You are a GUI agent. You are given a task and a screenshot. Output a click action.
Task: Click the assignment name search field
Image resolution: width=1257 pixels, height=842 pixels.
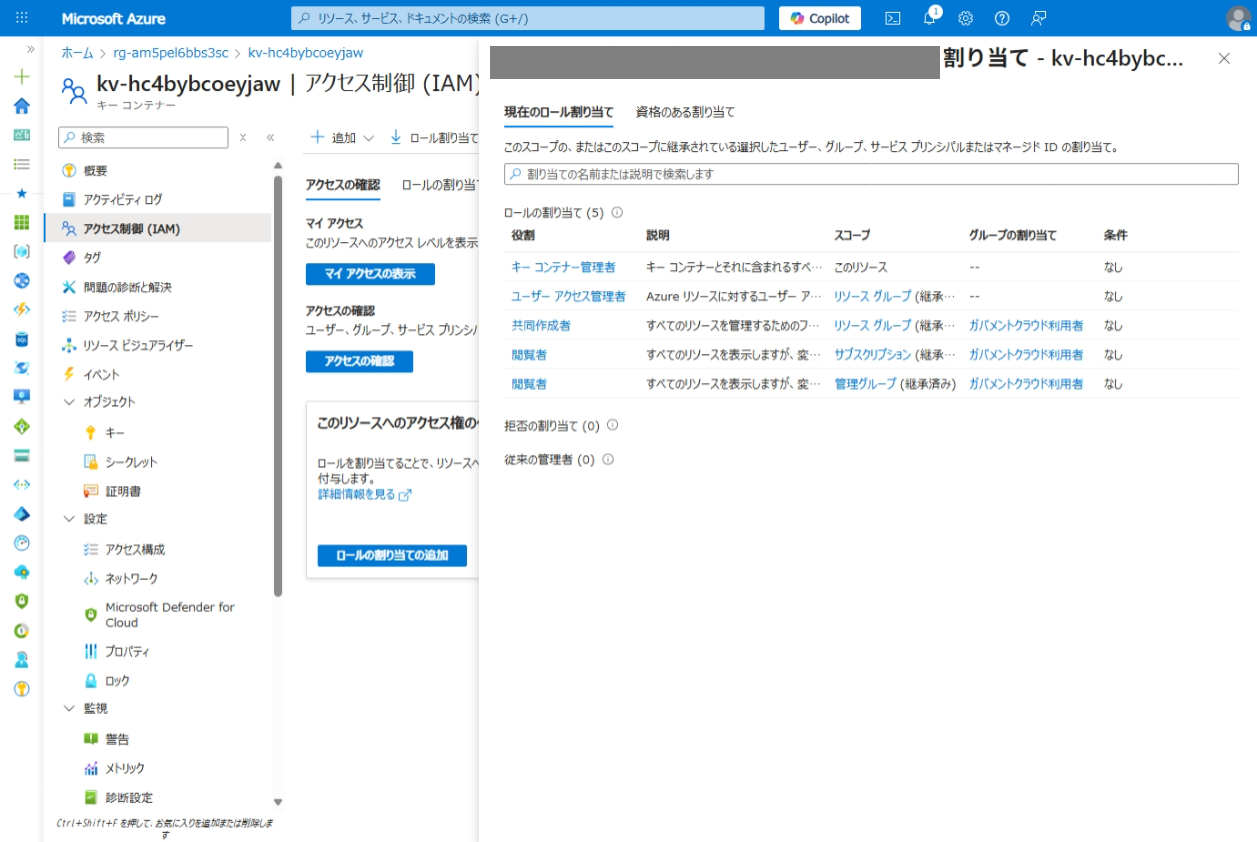pos(870,174)
